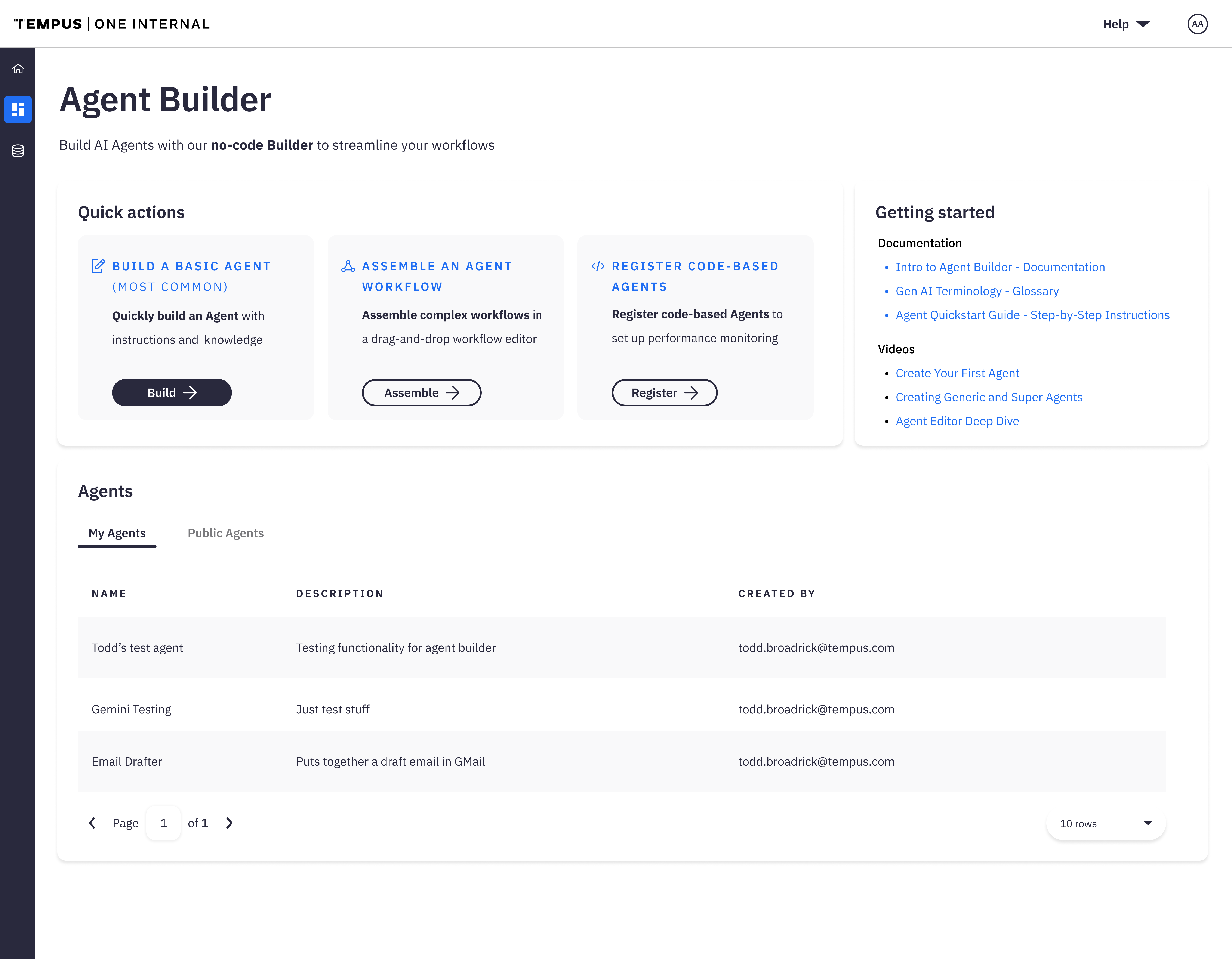
Task: Open the Home icon in sidebar
Action: (18, 69)
